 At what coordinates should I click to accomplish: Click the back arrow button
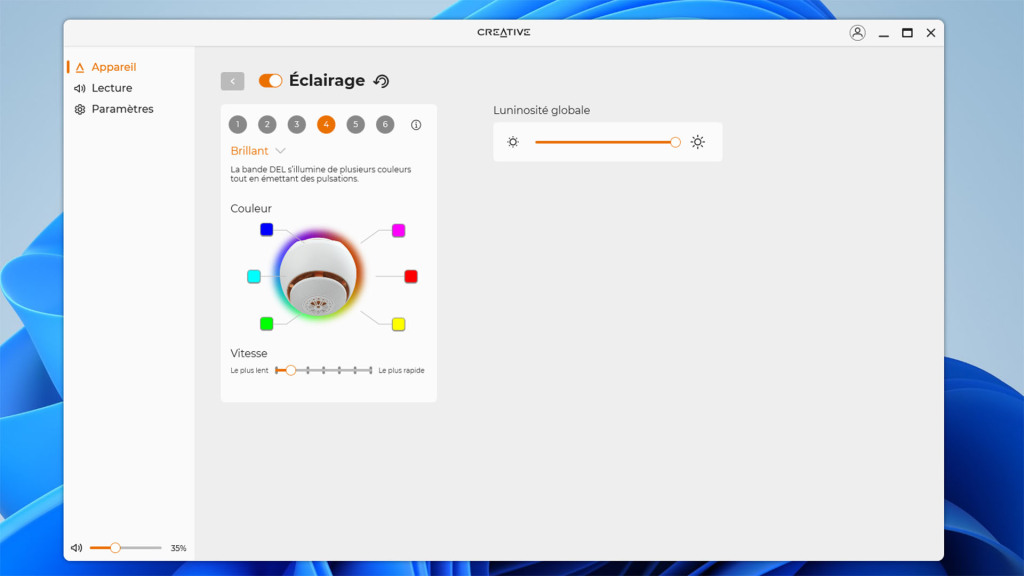232,81
